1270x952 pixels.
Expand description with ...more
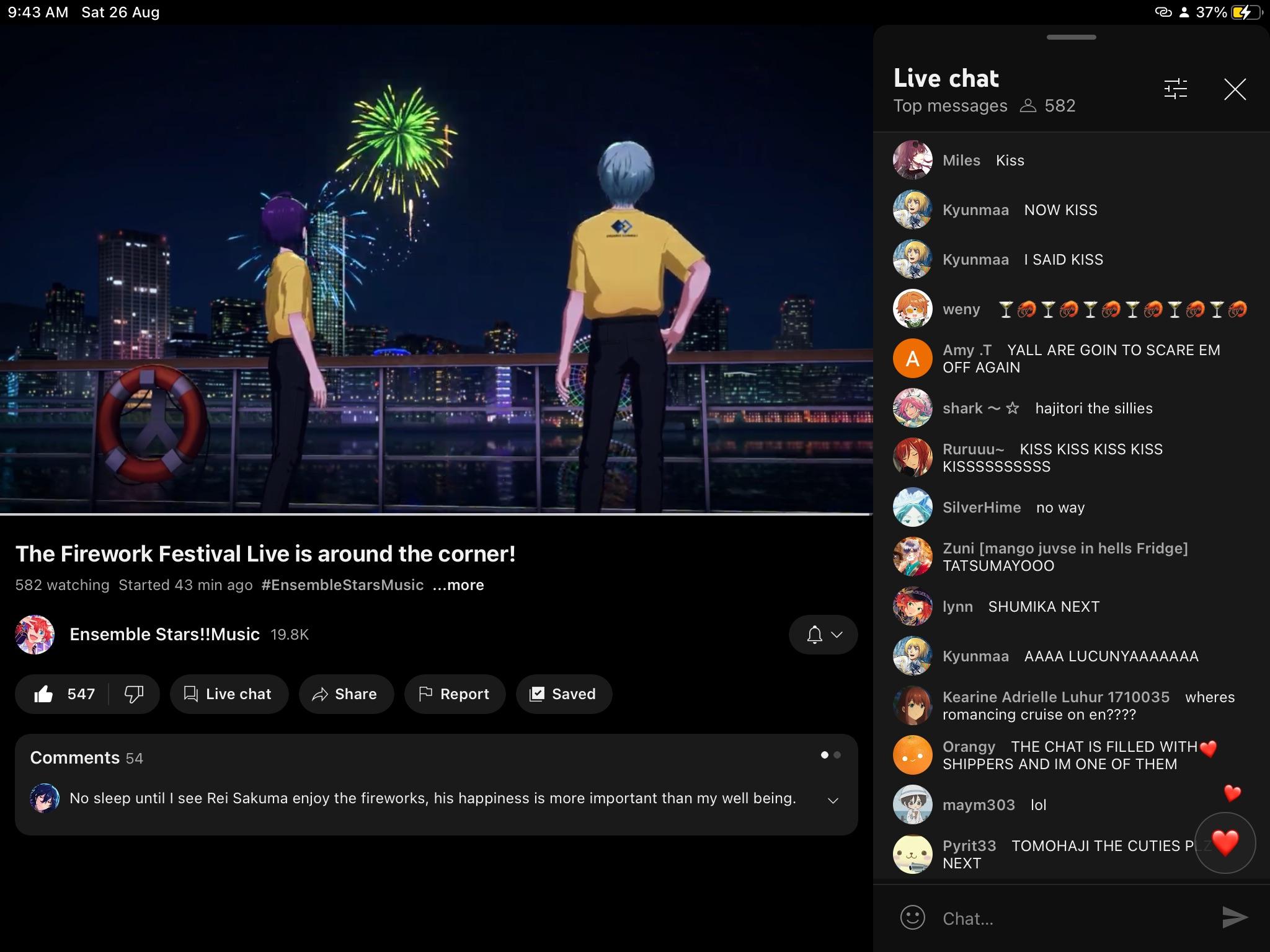[x=458, y=585]
